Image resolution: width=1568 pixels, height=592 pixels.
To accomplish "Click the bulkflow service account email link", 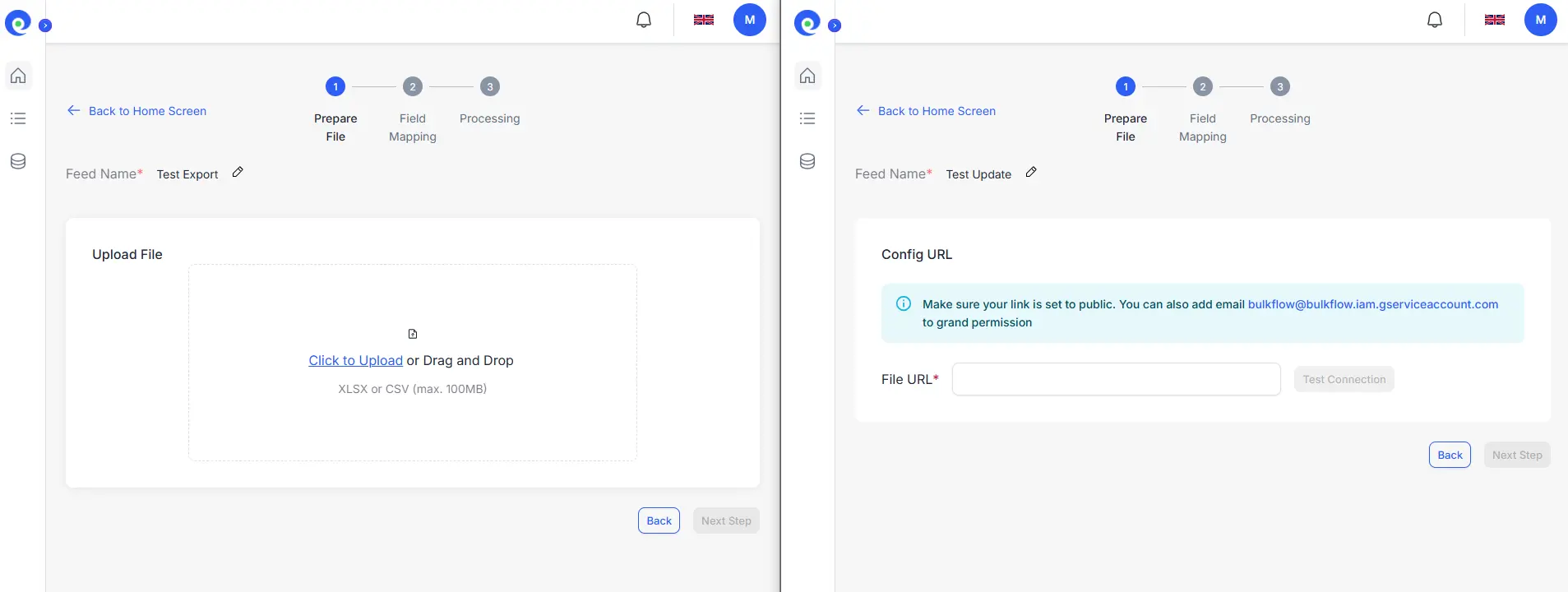I will [x=1373, y=304].
